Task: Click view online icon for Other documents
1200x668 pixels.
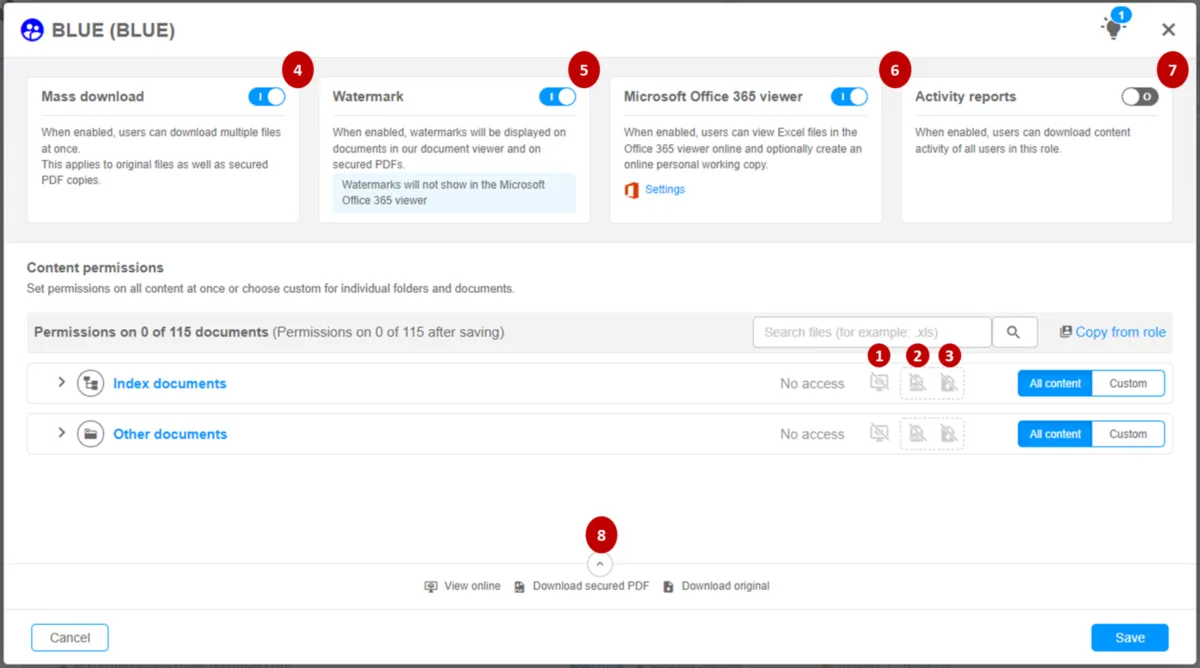Action: coord(879,433)
